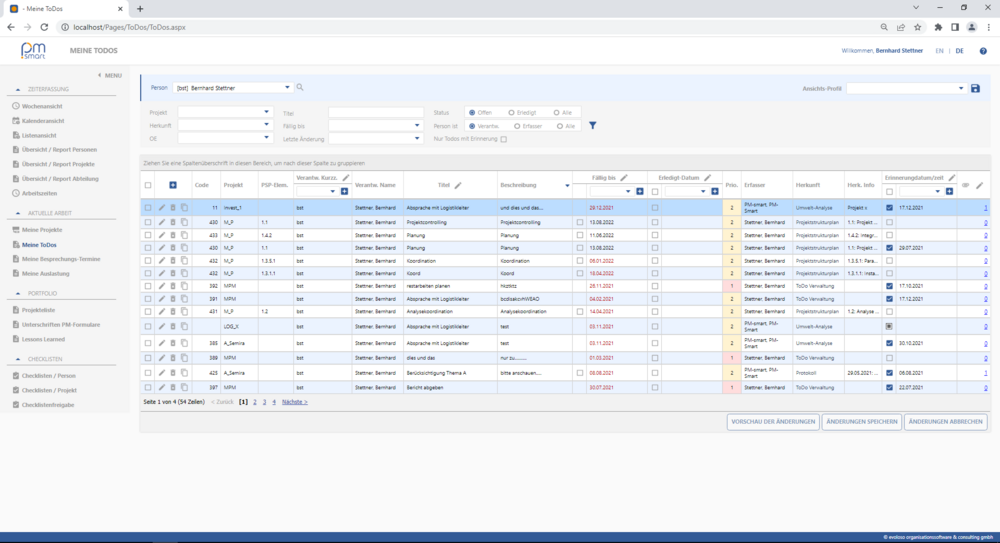Delete the Projektcontrolling todo via trash icon
The image size is (1000, 543).
pos(172,221)
